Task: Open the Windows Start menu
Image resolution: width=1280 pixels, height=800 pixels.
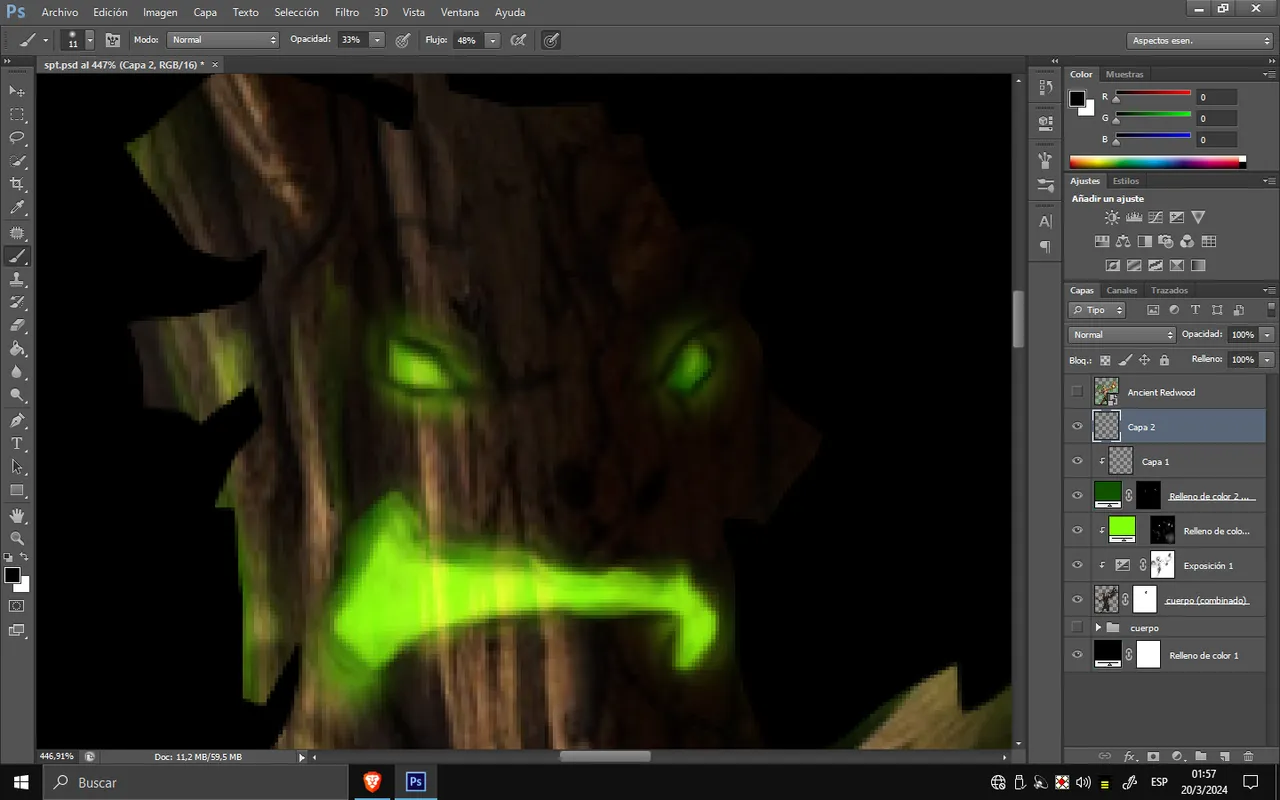Action: (x=21, y=782)
